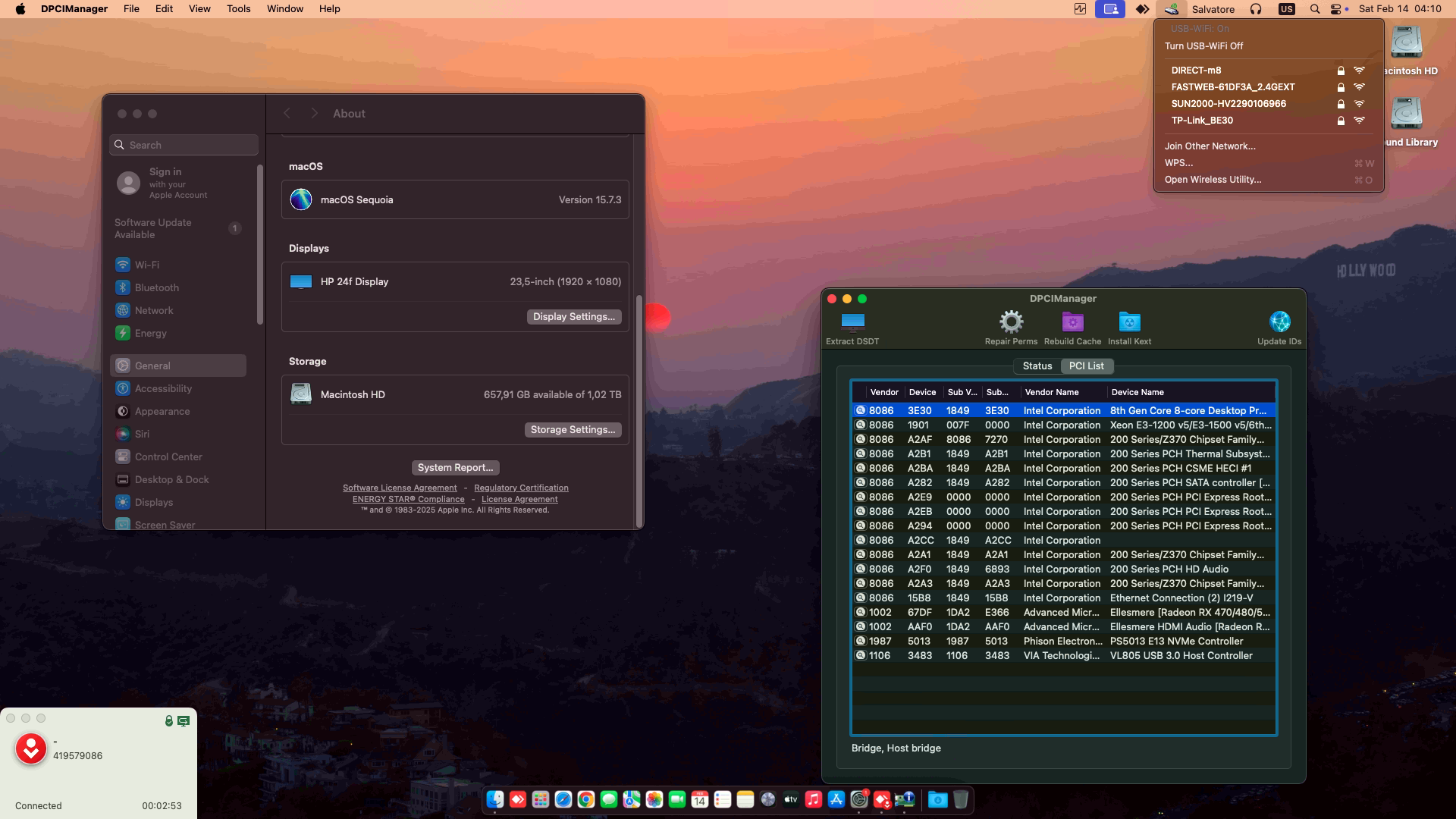Open the Help menu
1456x819 pixels.
329,9
